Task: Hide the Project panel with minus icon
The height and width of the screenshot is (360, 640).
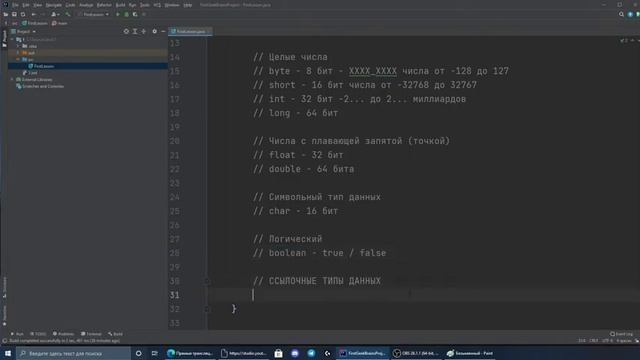Action: click(x=163, y=31)
